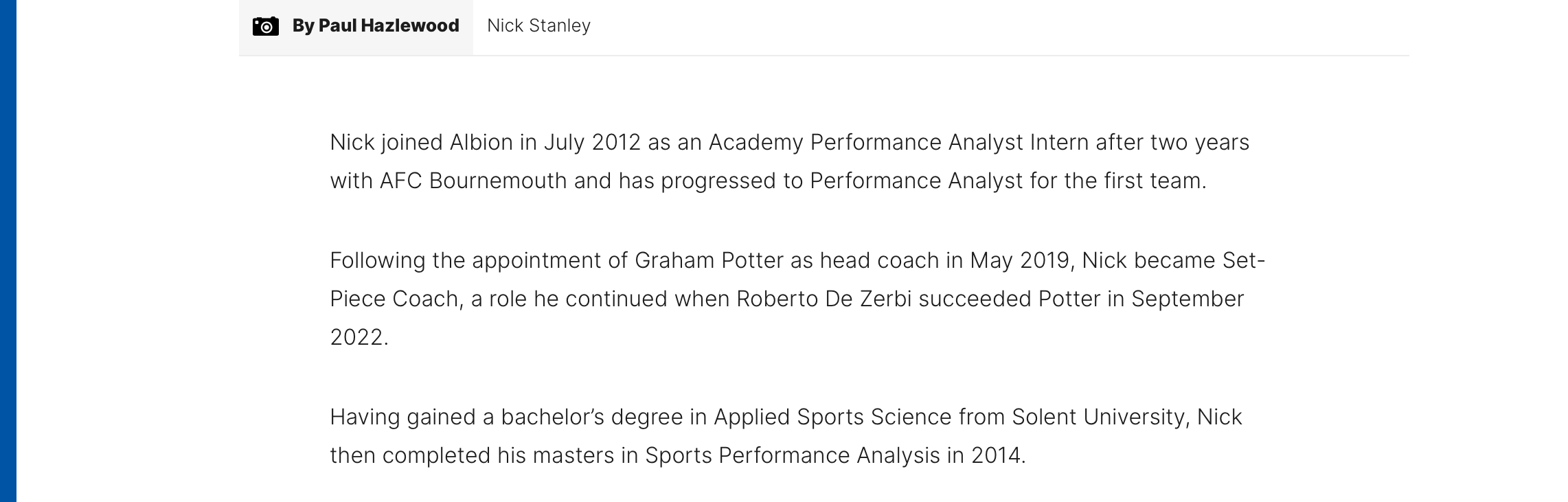
Task: Click the paragraph starting 'Having gained a bachelor's'
Action: [x=786, y=436]
